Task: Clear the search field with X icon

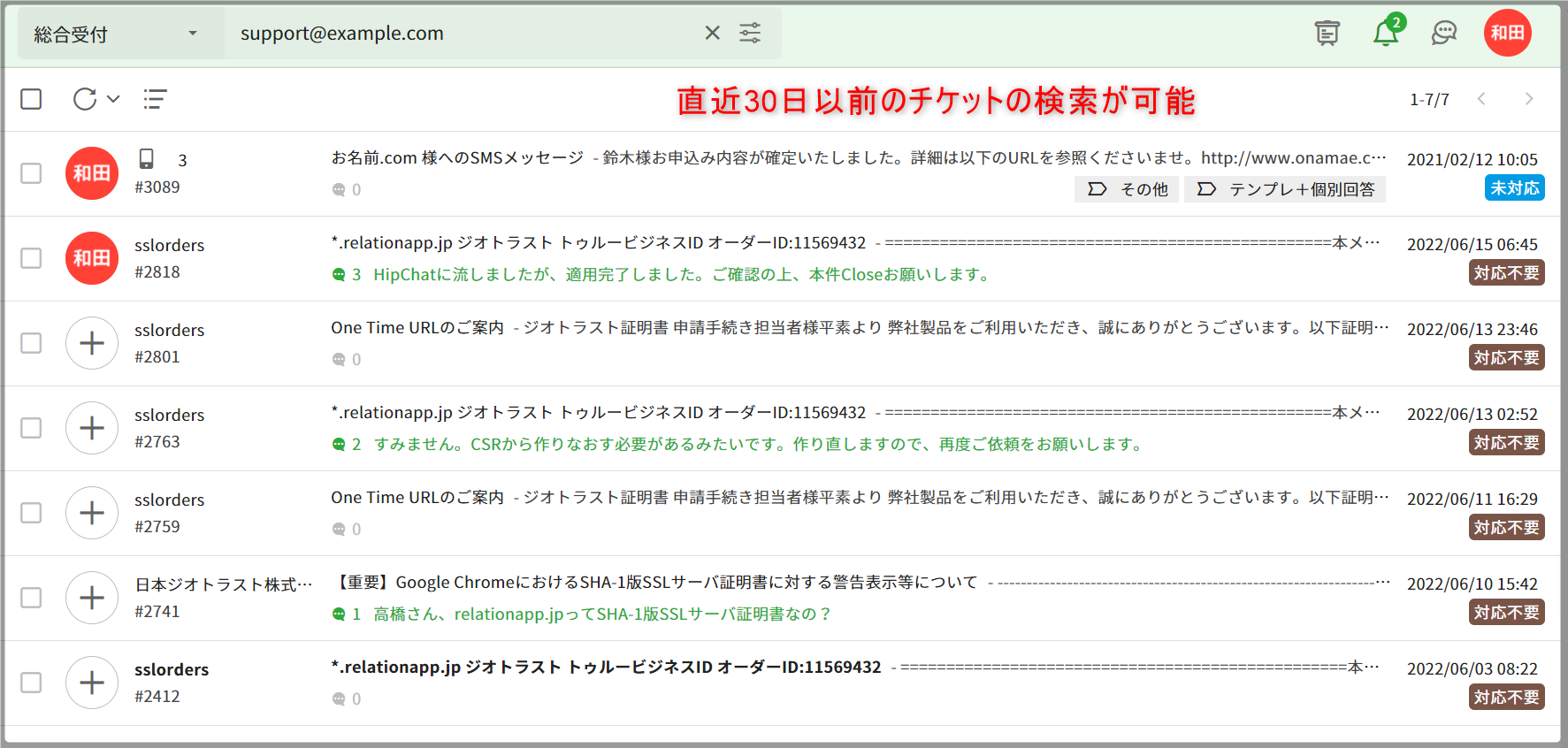Action: click(x=712, y=34)
